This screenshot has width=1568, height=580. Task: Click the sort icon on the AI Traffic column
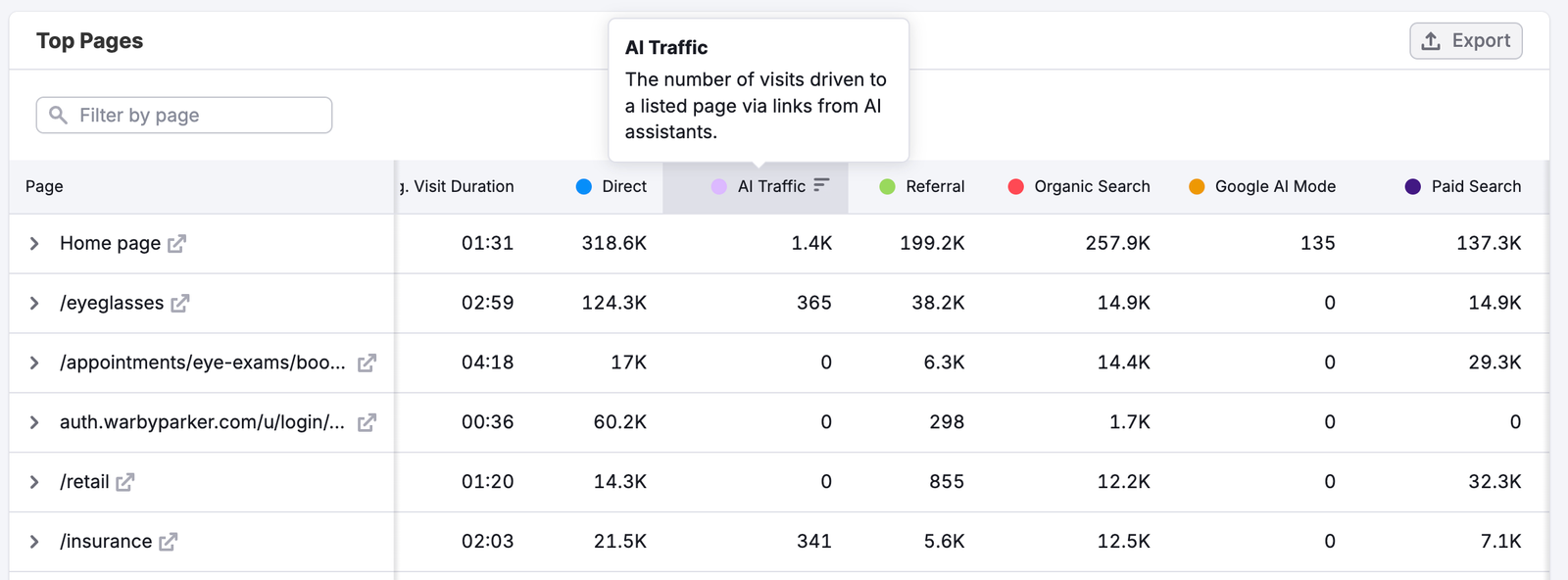tap(823, 185)
